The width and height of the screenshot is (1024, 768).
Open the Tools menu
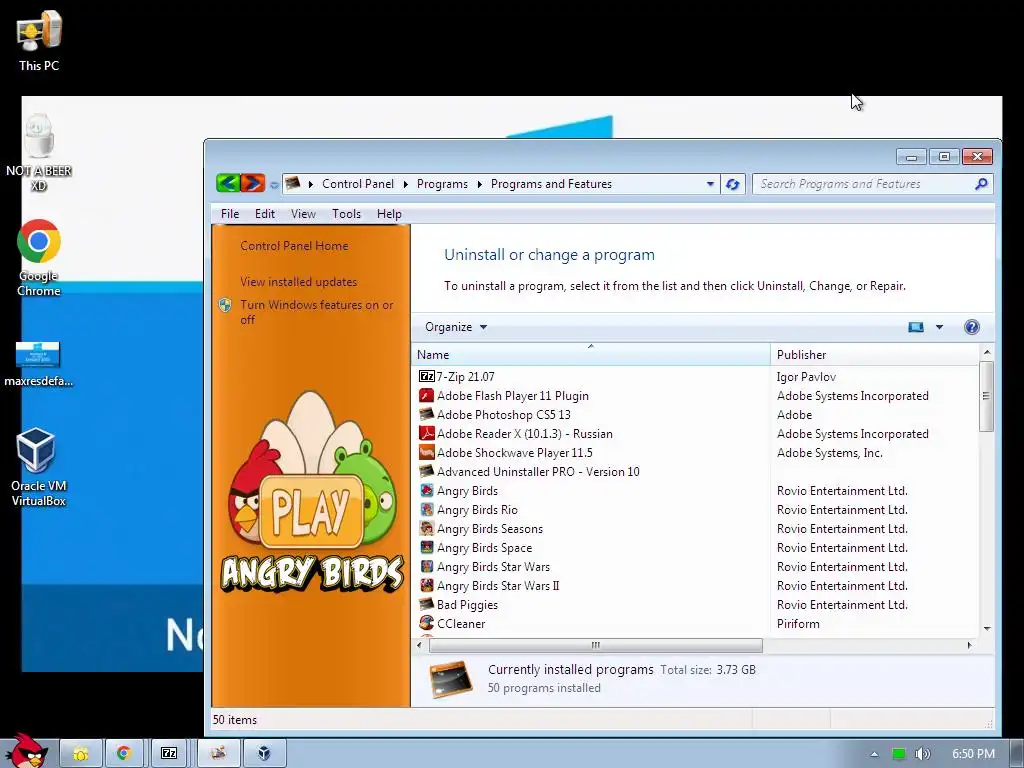click(346, 214)
